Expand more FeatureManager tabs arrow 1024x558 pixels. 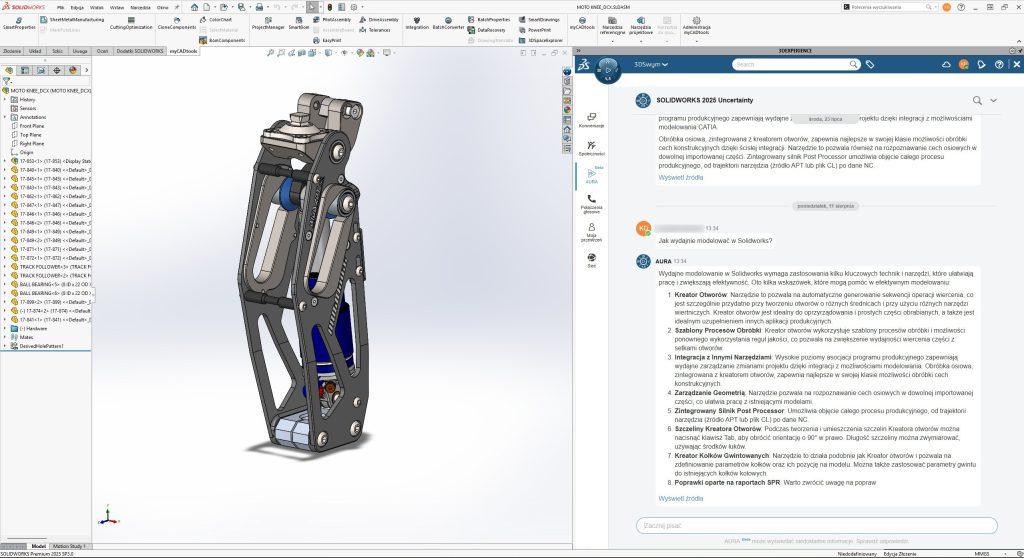(x=86, y=70)
